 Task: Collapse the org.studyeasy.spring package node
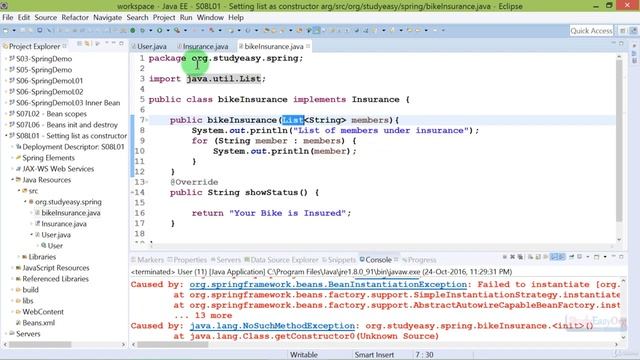coord(25,202)
